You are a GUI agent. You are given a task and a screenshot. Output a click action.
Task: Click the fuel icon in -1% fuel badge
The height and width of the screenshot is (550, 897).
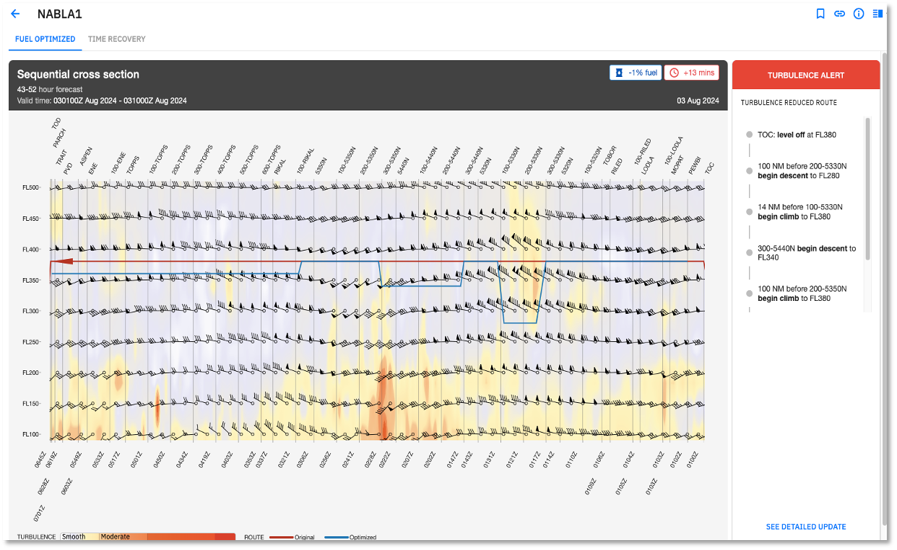619,73
